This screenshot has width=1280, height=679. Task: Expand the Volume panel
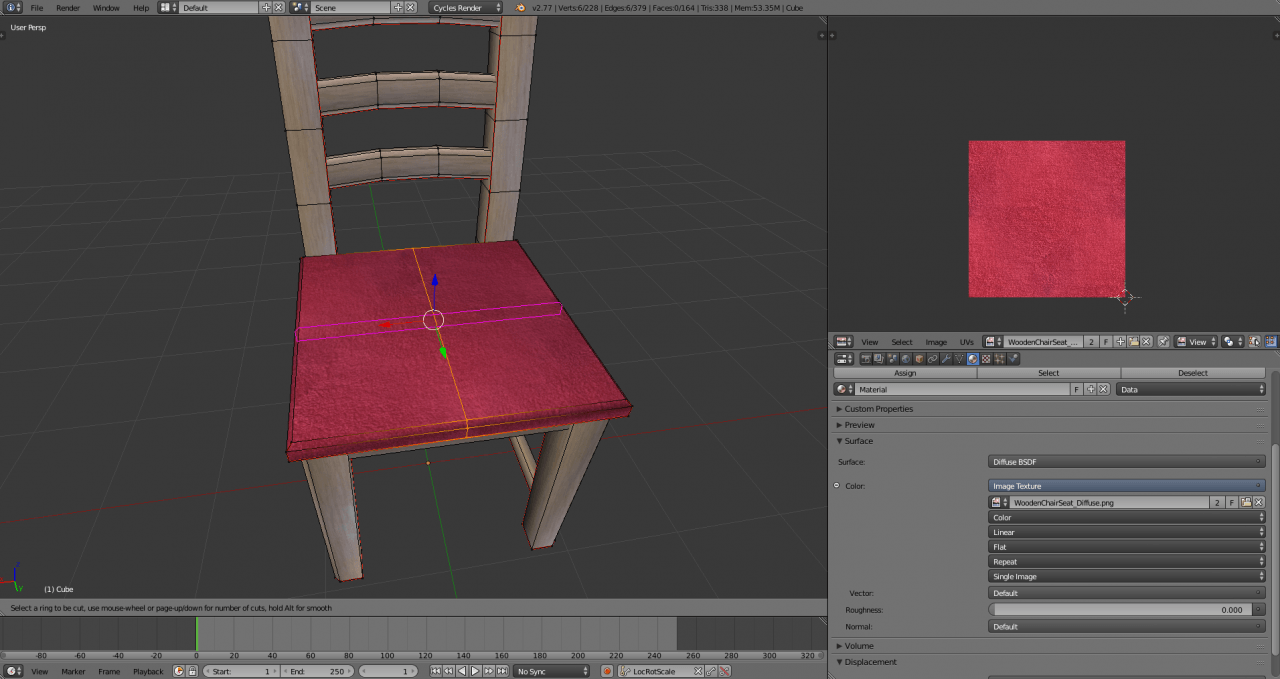(859, 646)
